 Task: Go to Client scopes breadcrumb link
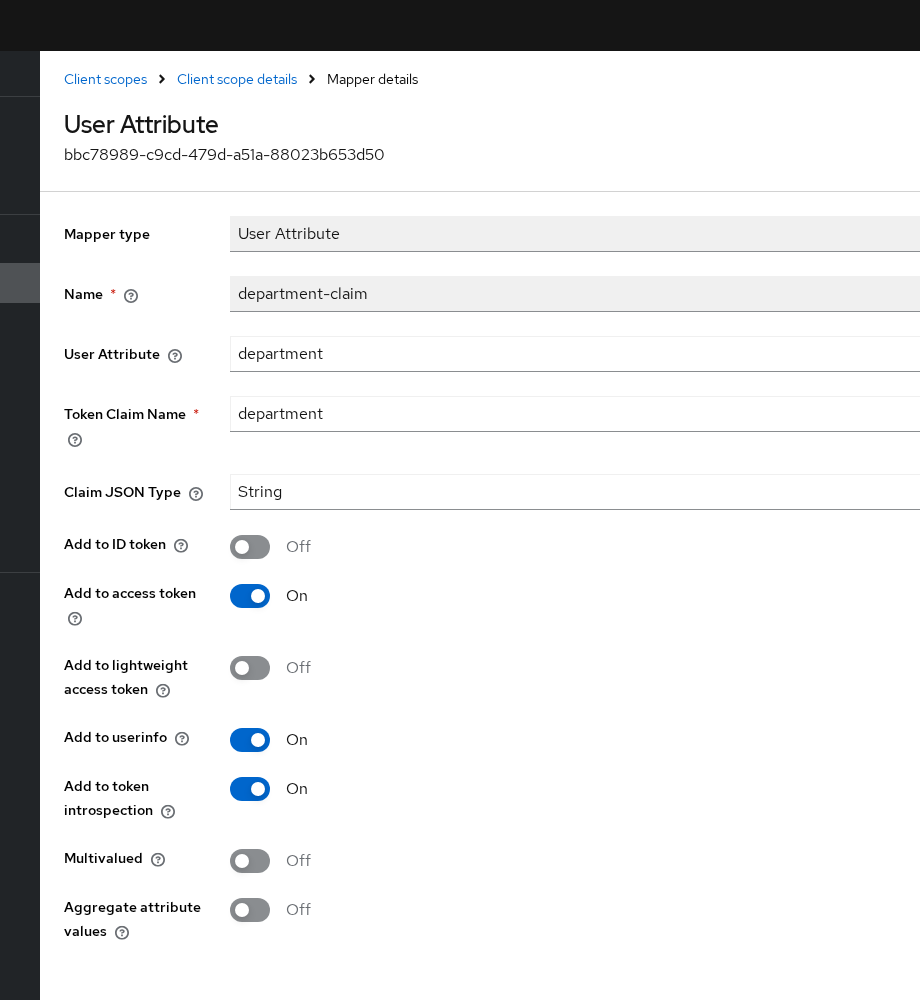[x=105, y=79]
